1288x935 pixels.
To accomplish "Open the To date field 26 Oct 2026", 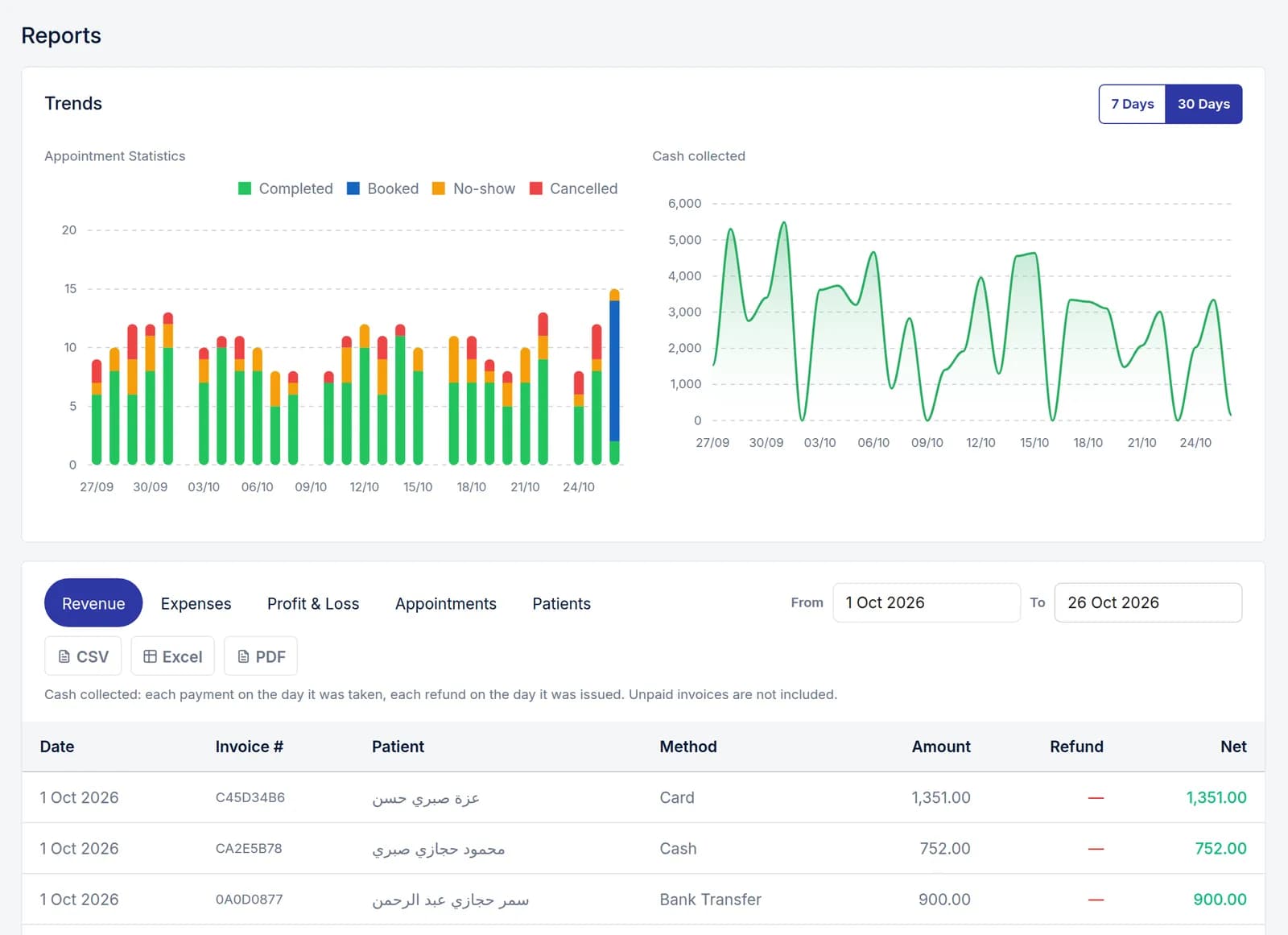I will point(1148,602).
